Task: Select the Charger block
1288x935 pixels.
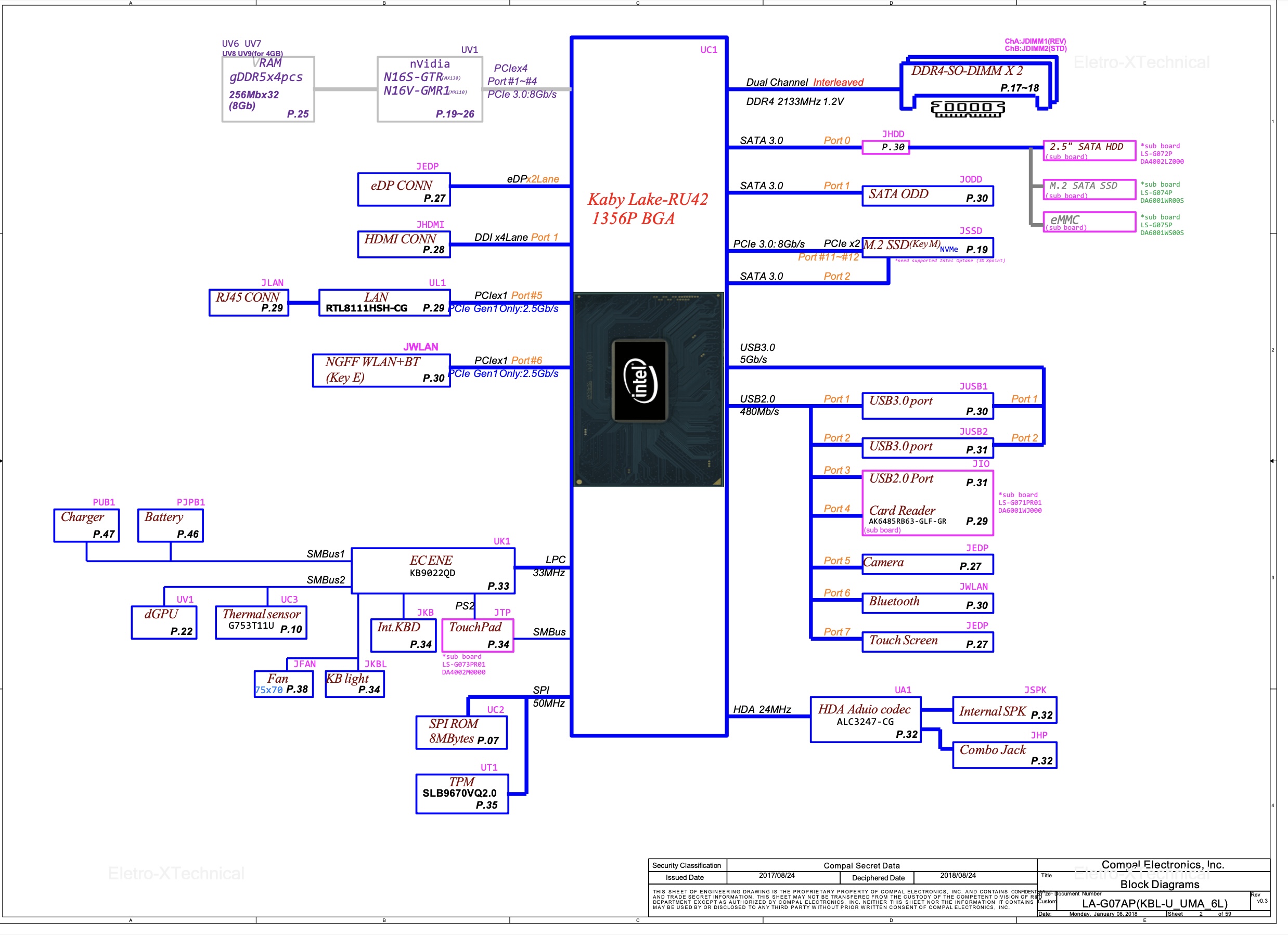Action: (86, 525)
